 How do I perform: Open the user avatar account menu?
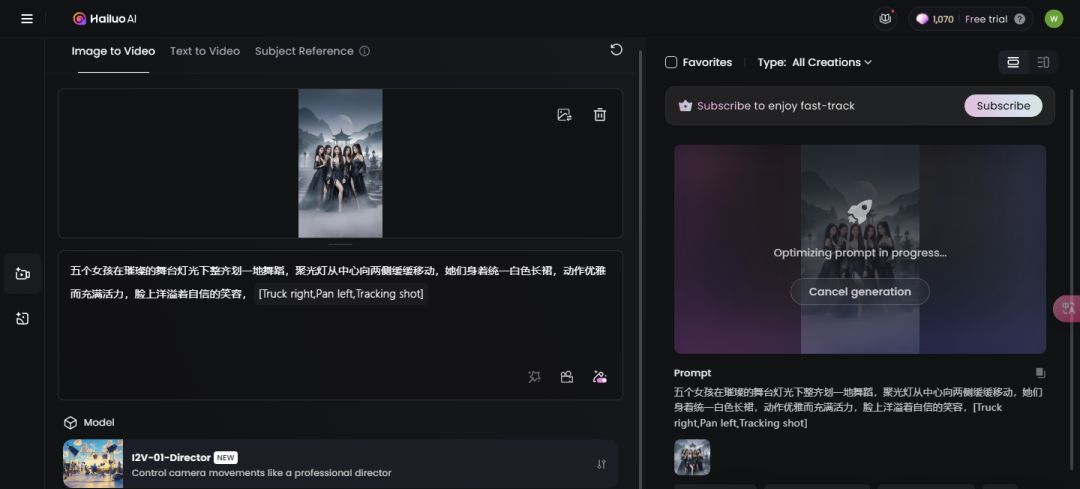[1053, 19]
